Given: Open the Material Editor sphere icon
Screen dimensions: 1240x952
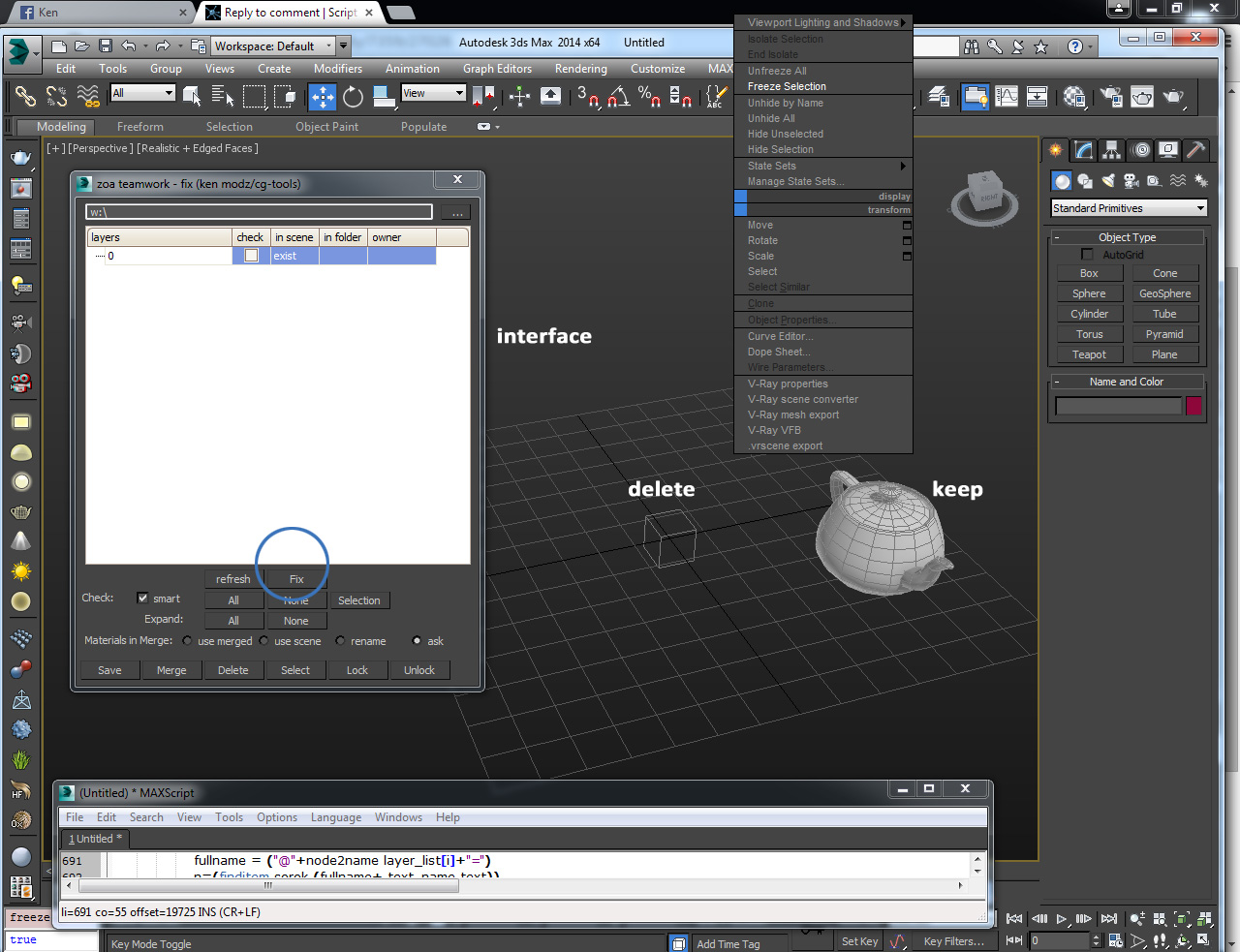Looking at the screenshot, I should pos(1074,96).
